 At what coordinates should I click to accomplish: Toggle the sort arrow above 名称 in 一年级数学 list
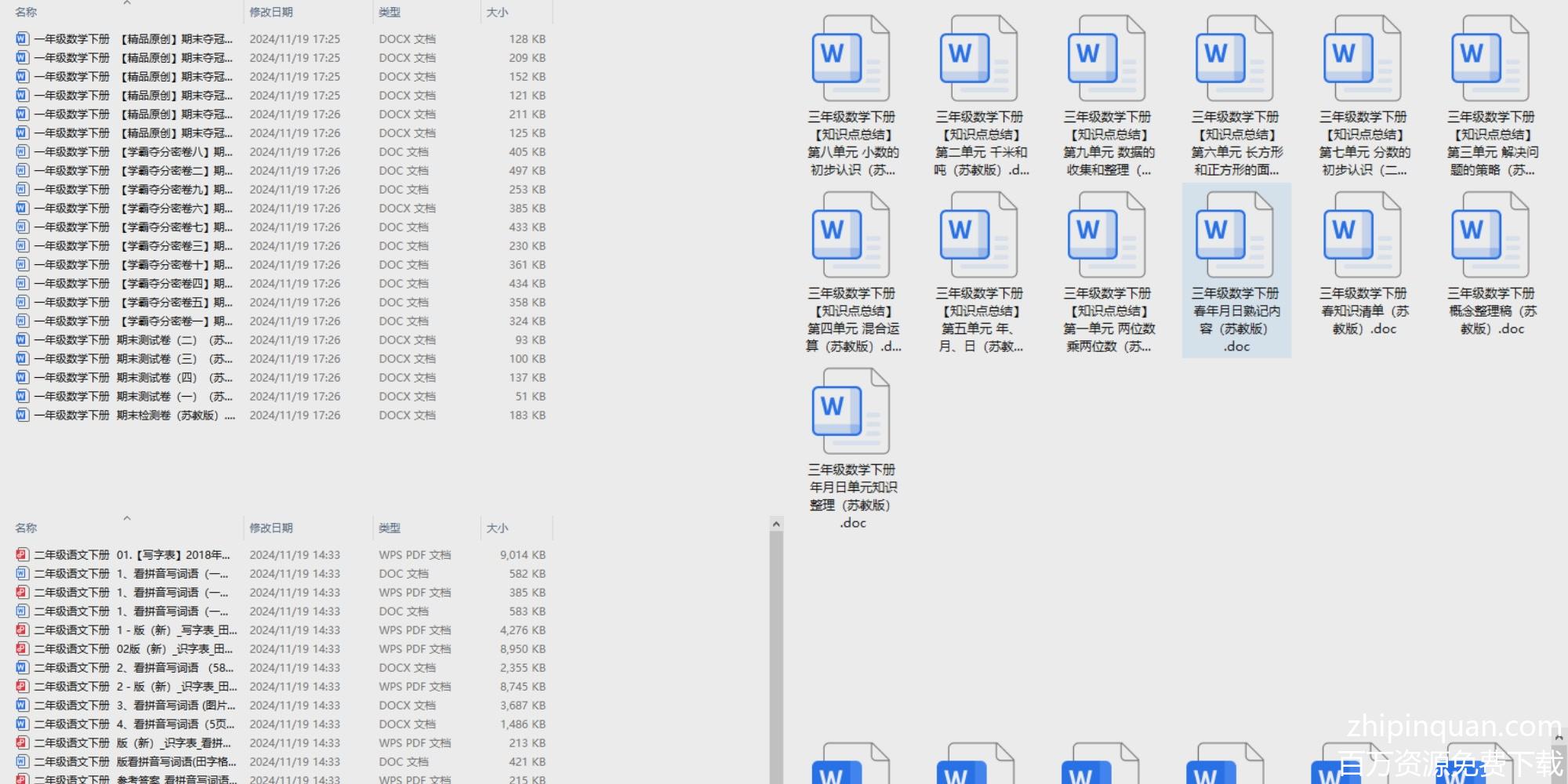pyautogui.click(x=127, y=3)
